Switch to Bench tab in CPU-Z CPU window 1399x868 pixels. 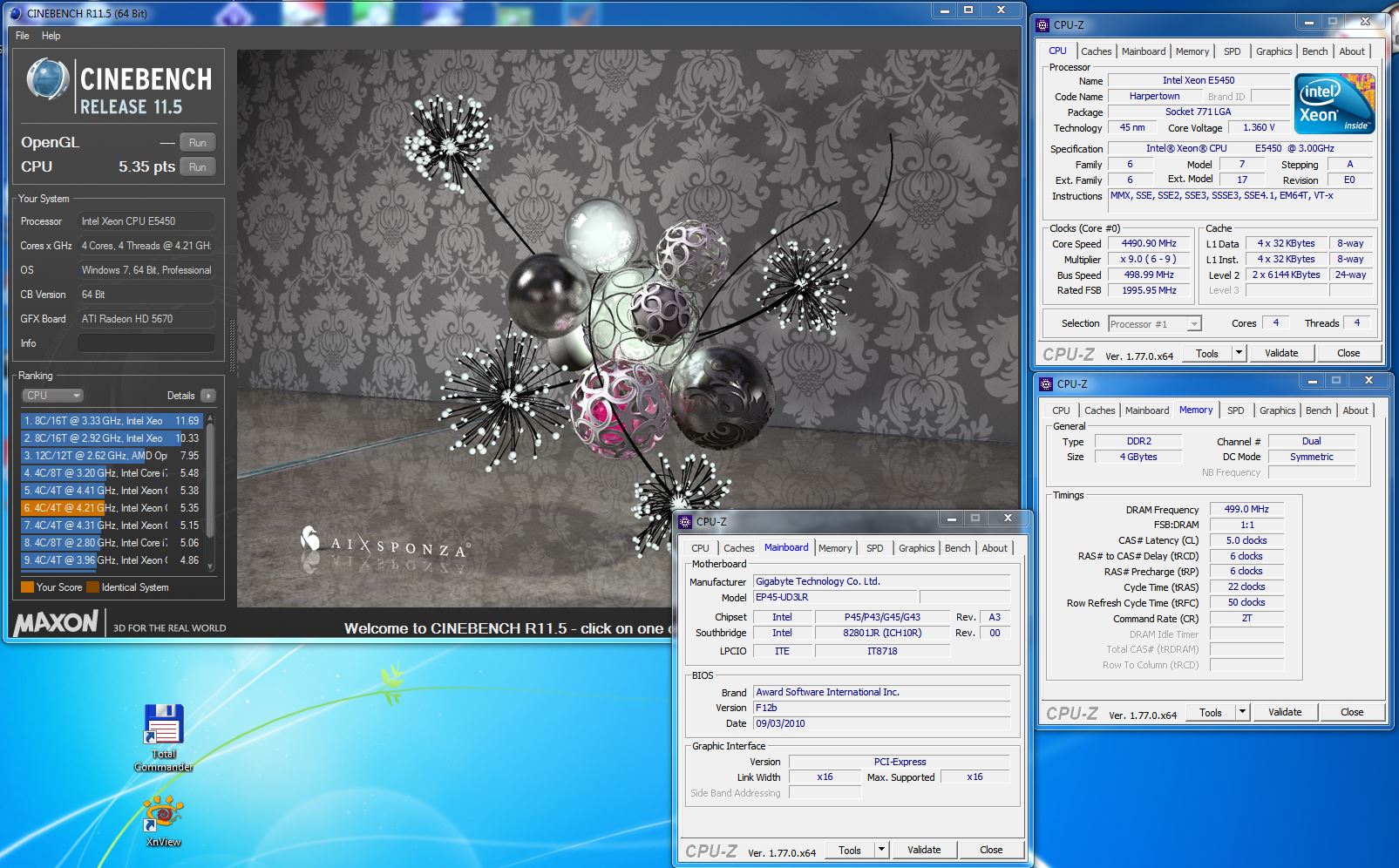(x=1314, y=51)
